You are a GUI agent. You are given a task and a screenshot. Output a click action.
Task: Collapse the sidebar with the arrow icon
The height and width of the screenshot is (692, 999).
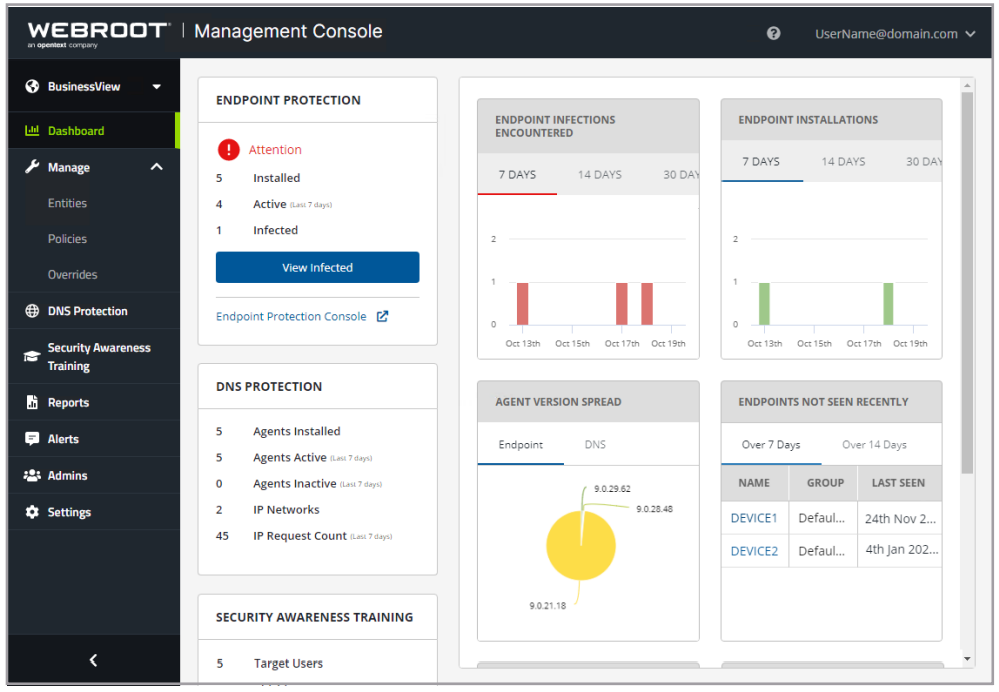[x=93, y=660]
